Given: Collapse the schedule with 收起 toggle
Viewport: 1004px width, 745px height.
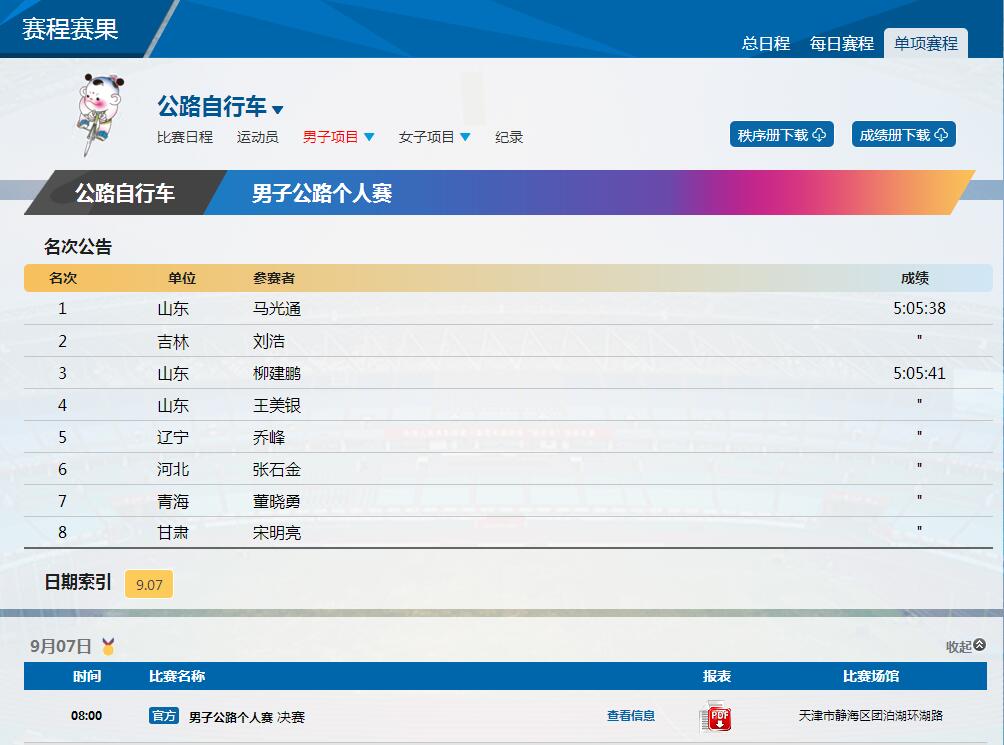Looking at the screenshot, I should [x=965, y=646].
